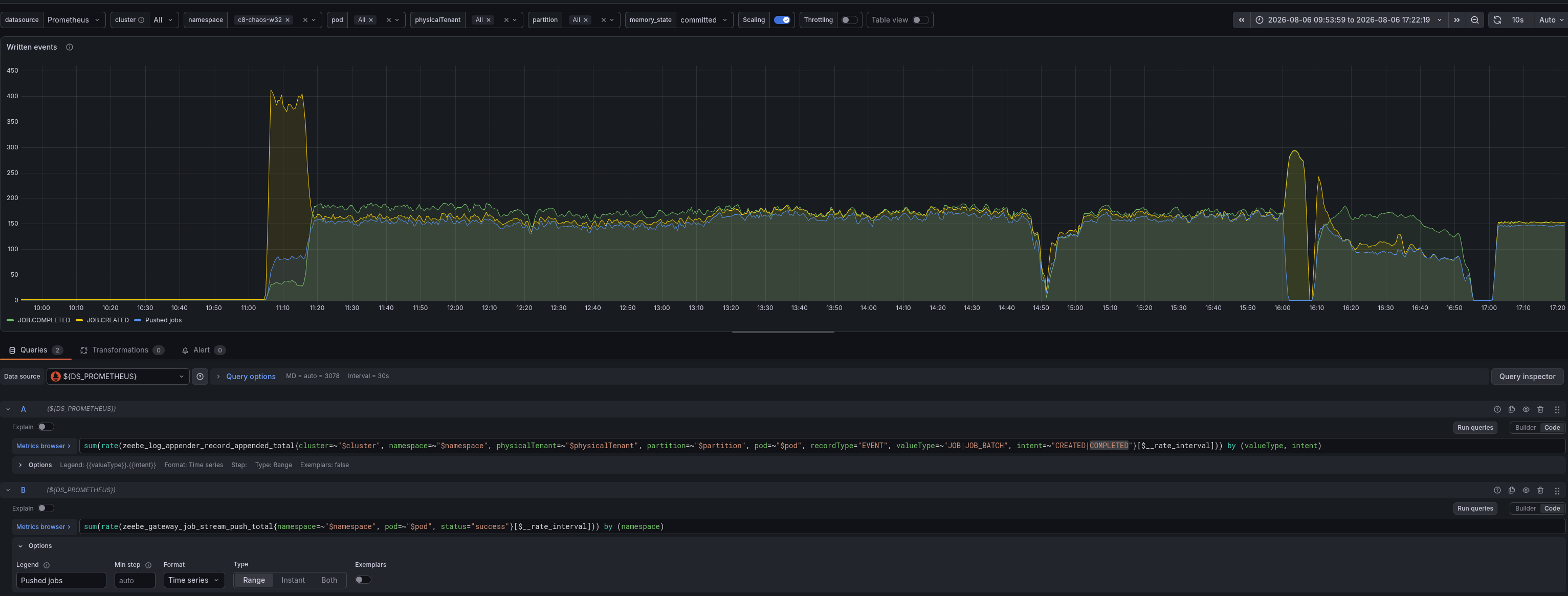This screenshot has height=596, width=1568.
Task: Select Both query type
Action: pos(329,580)
